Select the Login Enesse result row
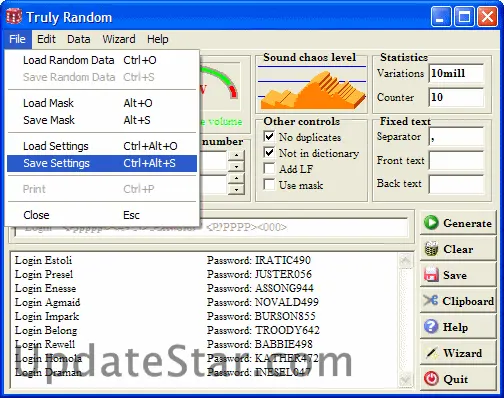This screenshot has height=398, width=504. (45, 288)
